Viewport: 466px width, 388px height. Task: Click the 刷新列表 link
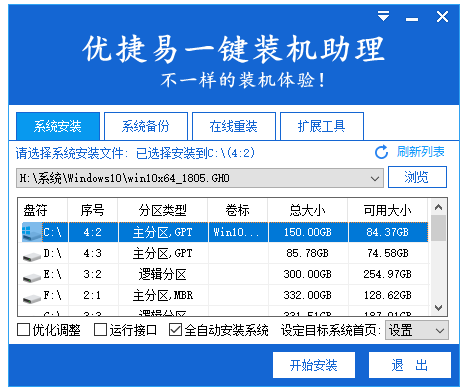click(x=420, y=152)
